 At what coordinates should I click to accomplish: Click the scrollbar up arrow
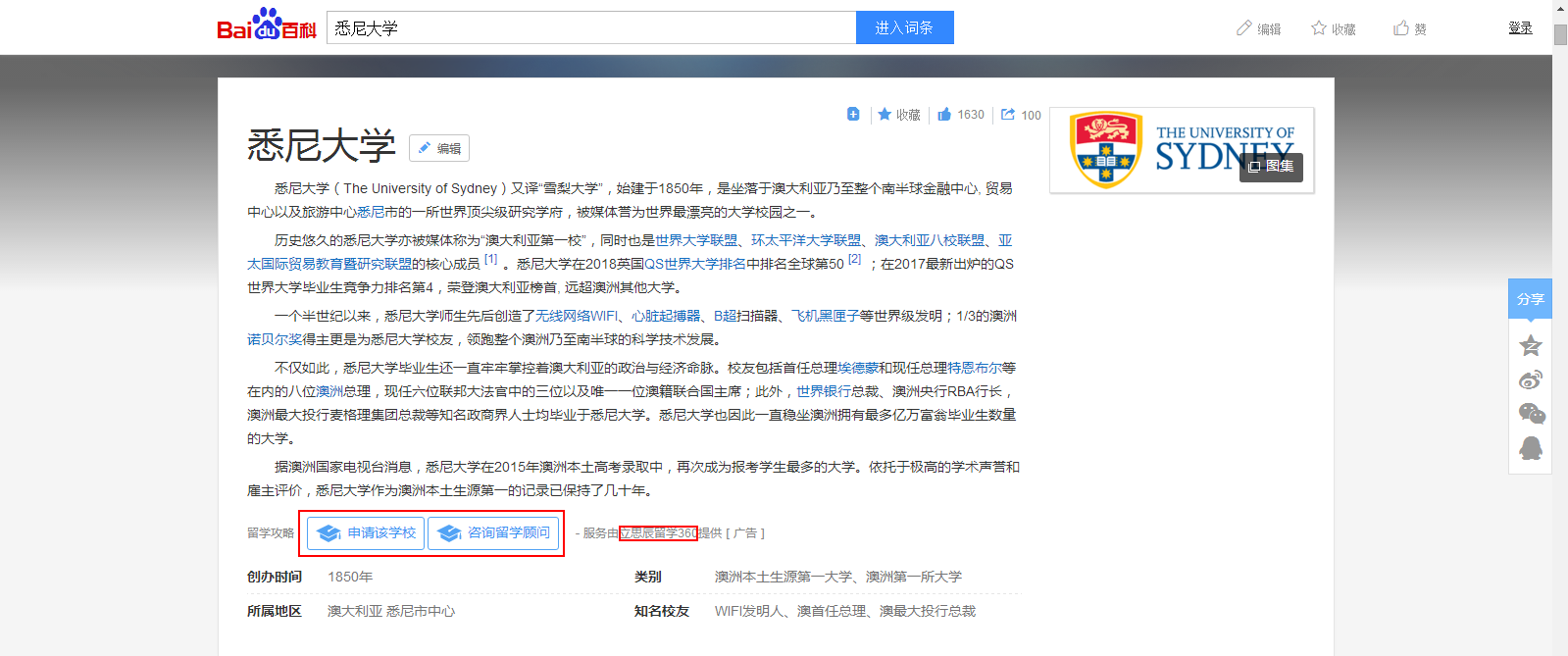(1560, 8)
